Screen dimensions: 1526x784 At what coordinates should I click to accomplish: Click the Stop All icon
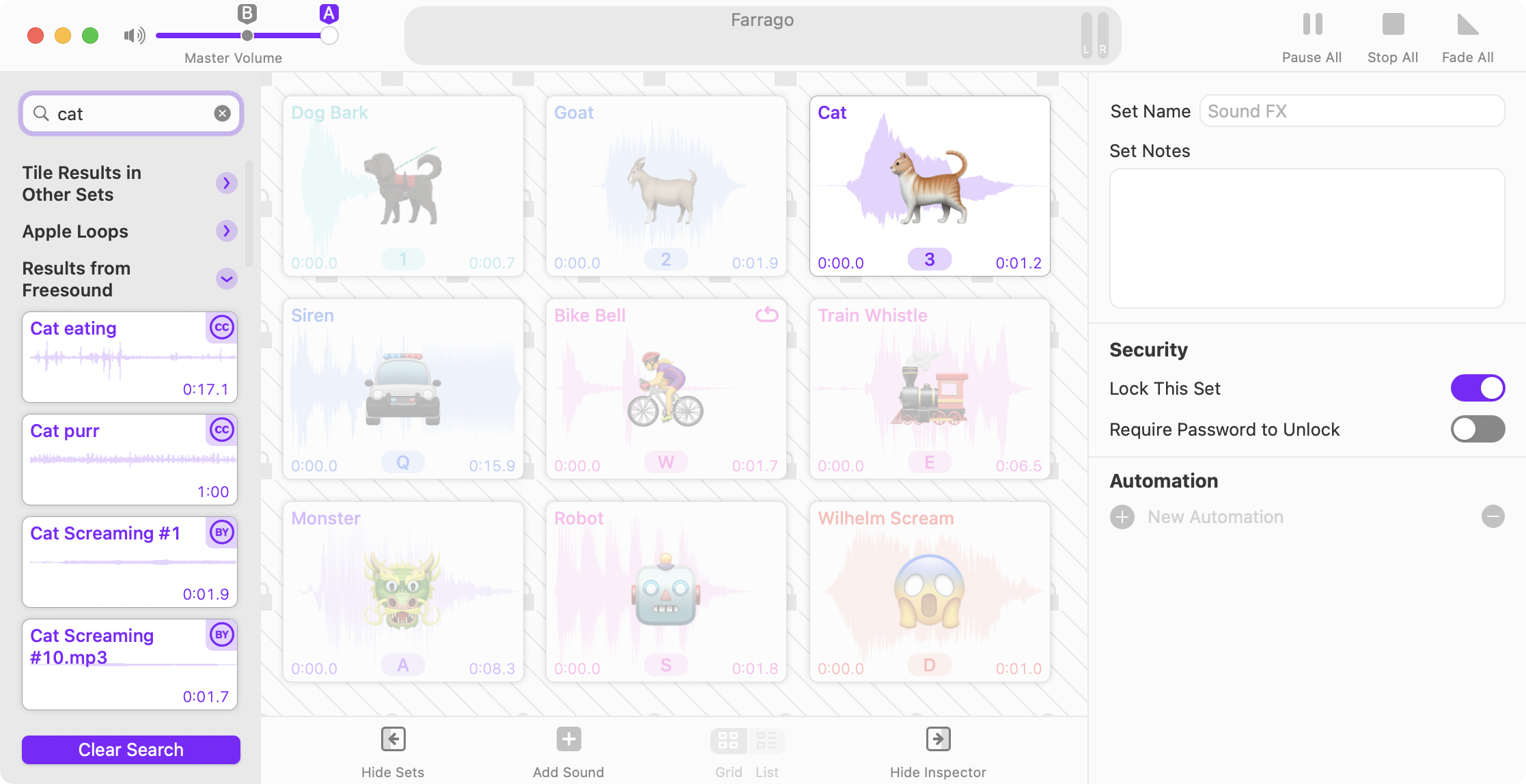(x=1393, y=25)
